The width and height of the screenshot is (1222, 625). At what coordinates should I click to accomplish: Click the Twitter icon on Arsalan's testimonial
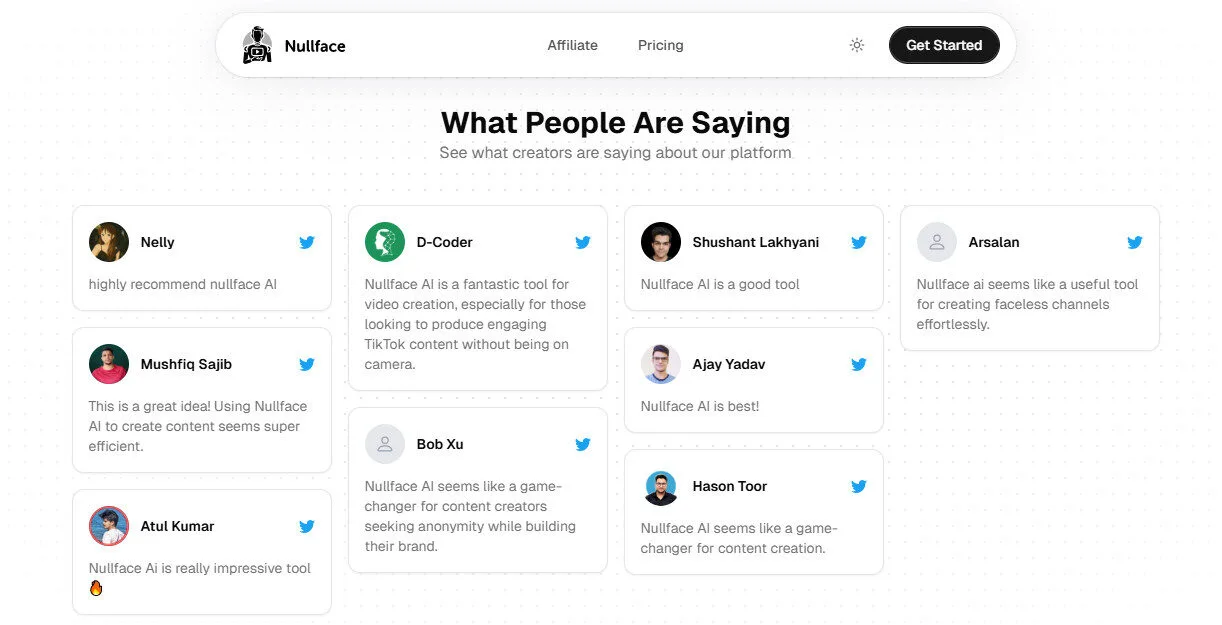tap(1135, 242)
